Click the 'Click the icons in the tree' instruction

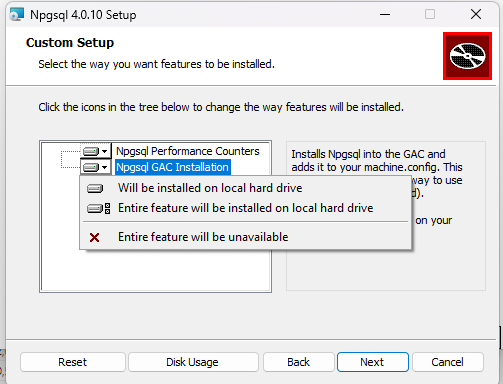(221, 107)
